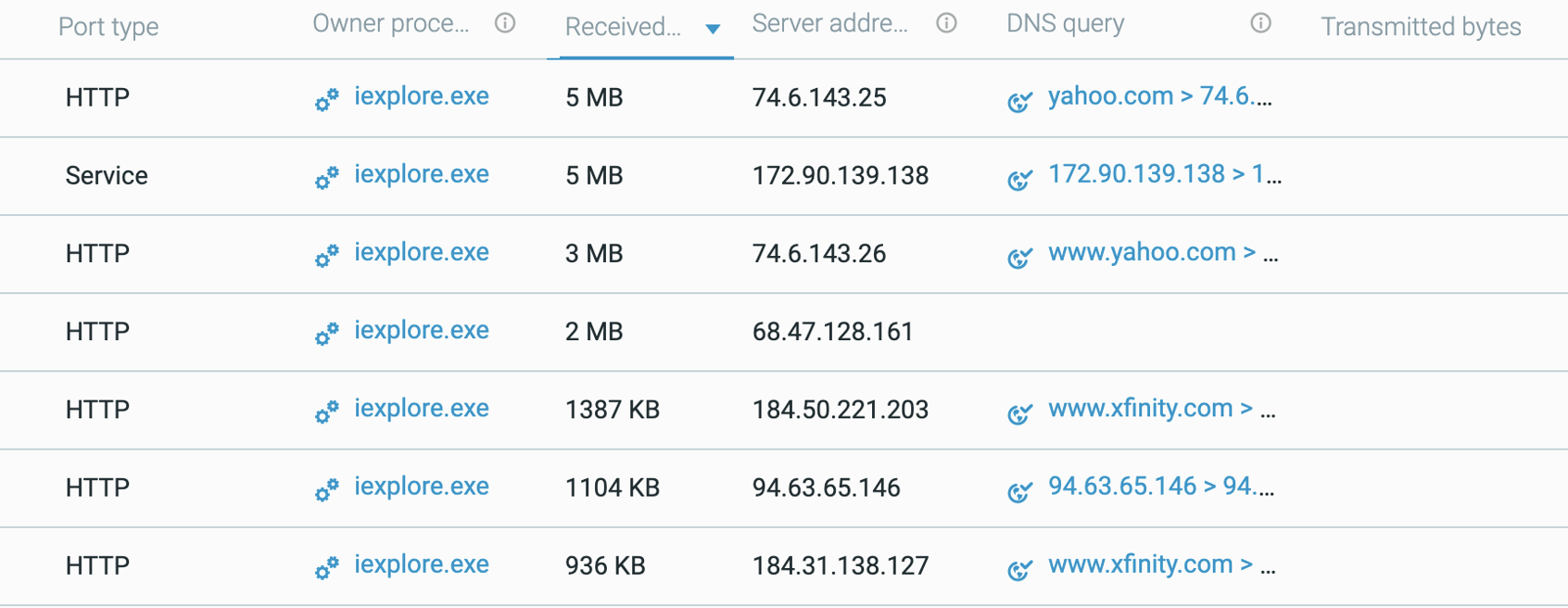Open iexplore.exe link in the 1104 KB row
Viewport: 1568px width, 608px height.
(x=421, y=487)
